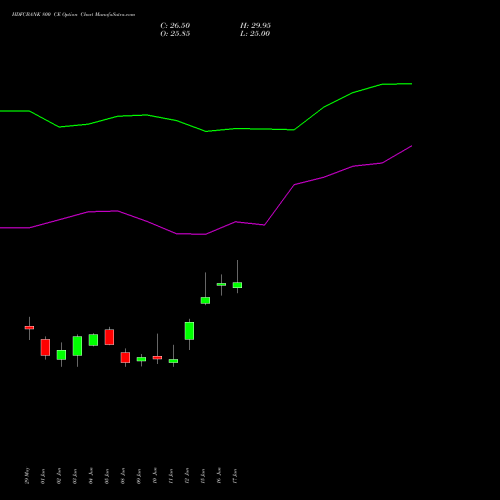Select the 17 Jun date label
Viewport: 500px width, 500px height.
pos(235,476)
